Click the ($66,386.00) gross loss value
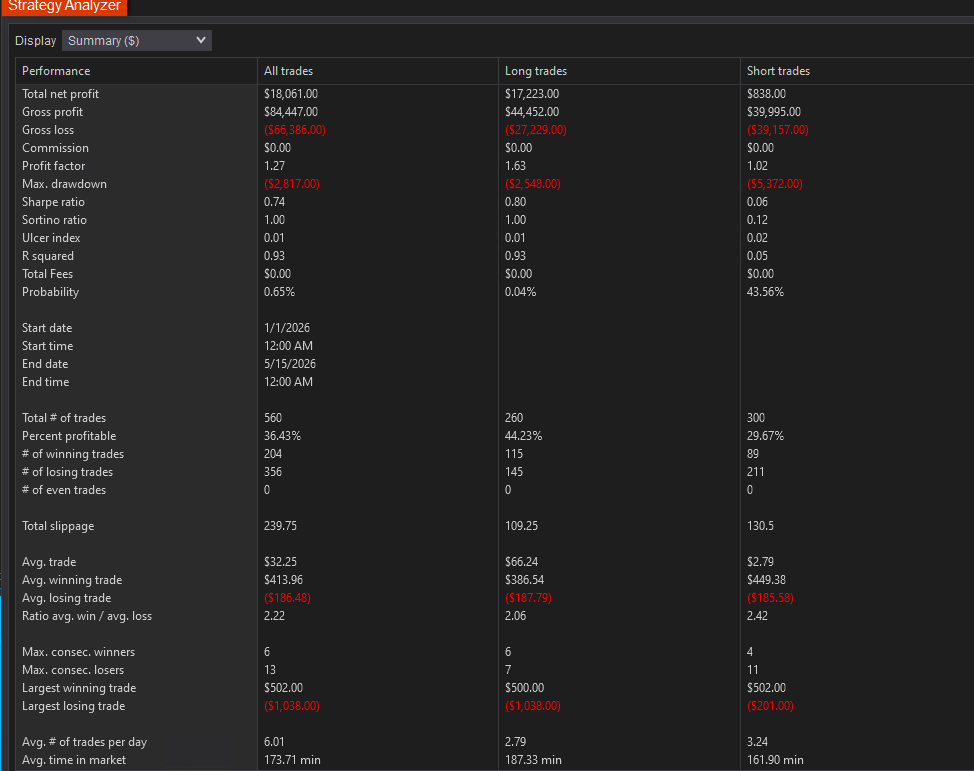974x771 pixels. 294,130
